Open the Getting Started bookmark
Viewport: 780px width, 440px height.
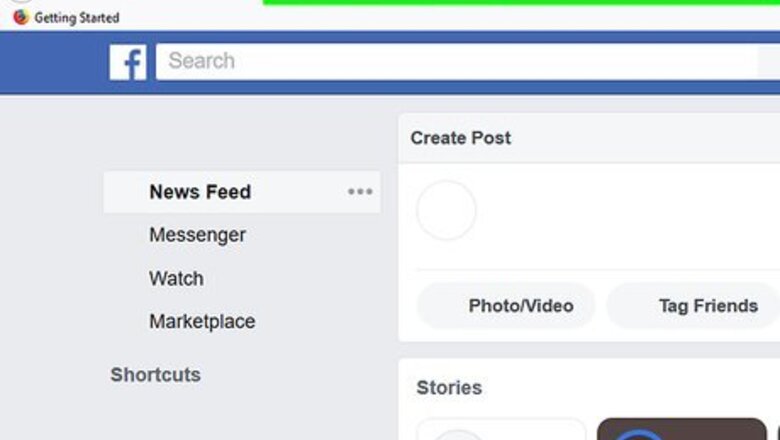click(x=76, y=18)
